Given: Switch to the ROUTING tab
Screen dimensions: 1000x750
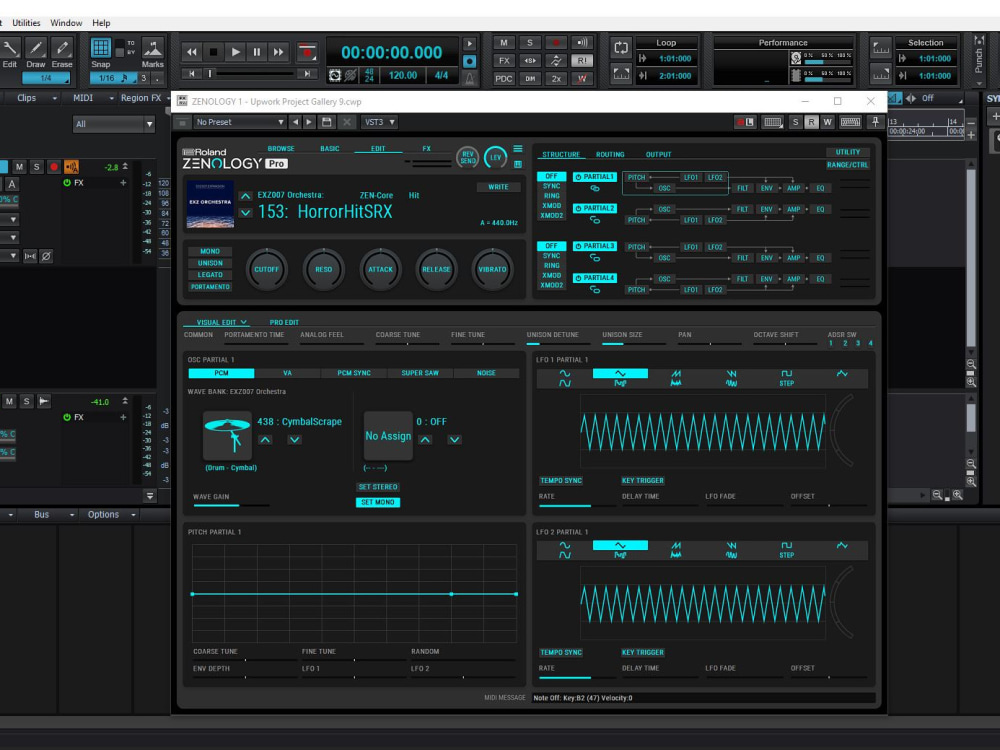Looking at the screenshot, I should pyautogui.click(x=610, y=154).
